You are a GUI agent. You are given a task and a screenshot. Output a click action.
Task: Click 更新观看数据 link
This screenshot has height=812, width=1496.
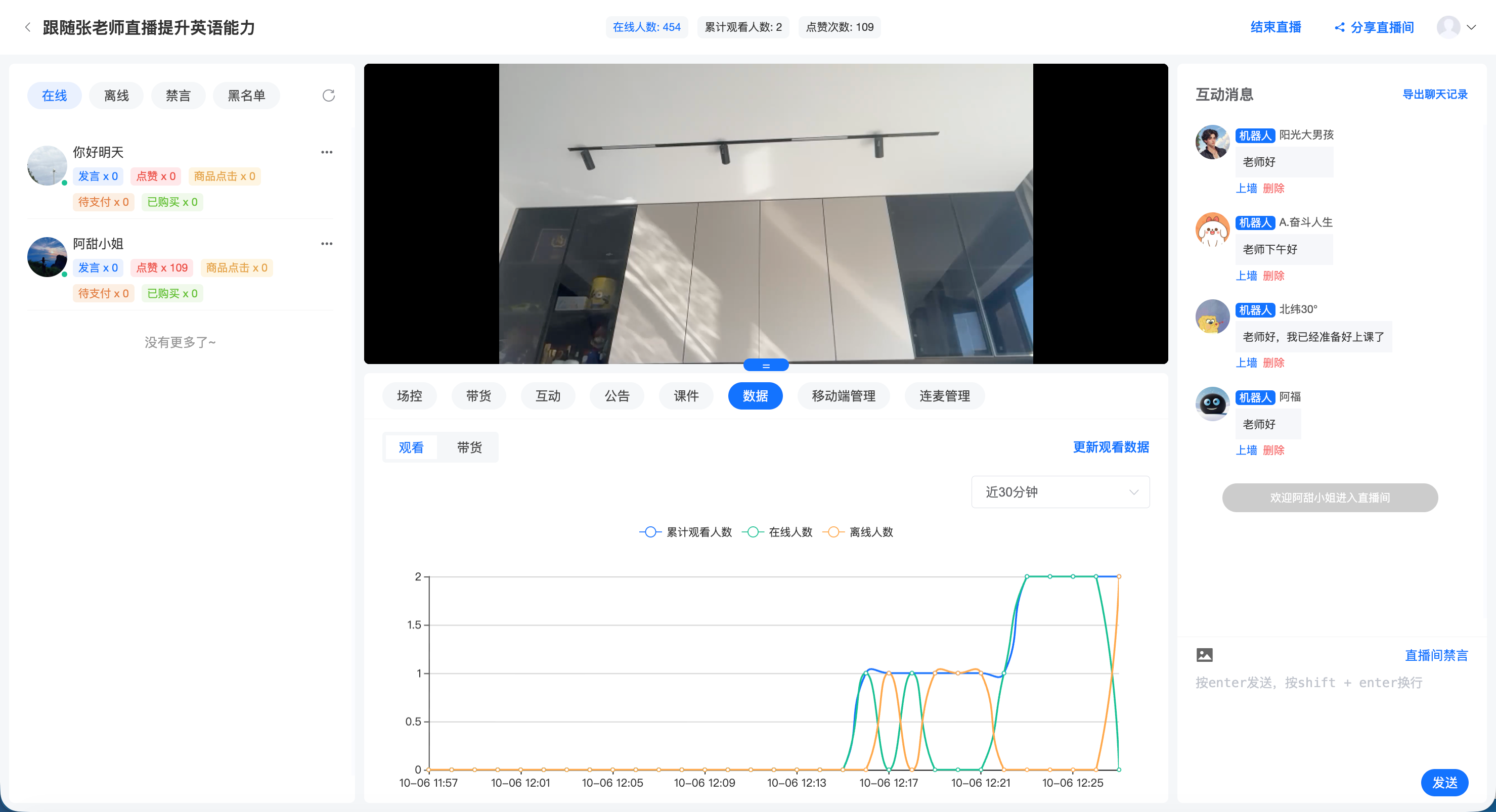pyautogui.click(x=1111, y=447)
